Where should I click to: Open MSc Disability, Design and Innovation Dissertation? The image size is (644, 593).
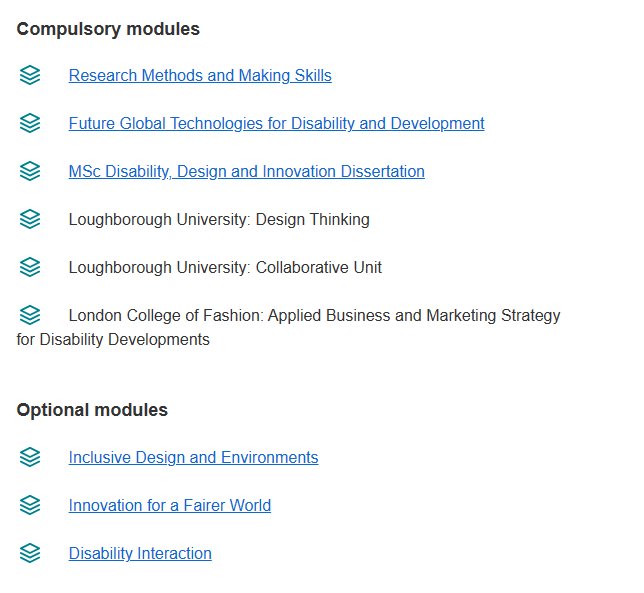tap(246, 172)
